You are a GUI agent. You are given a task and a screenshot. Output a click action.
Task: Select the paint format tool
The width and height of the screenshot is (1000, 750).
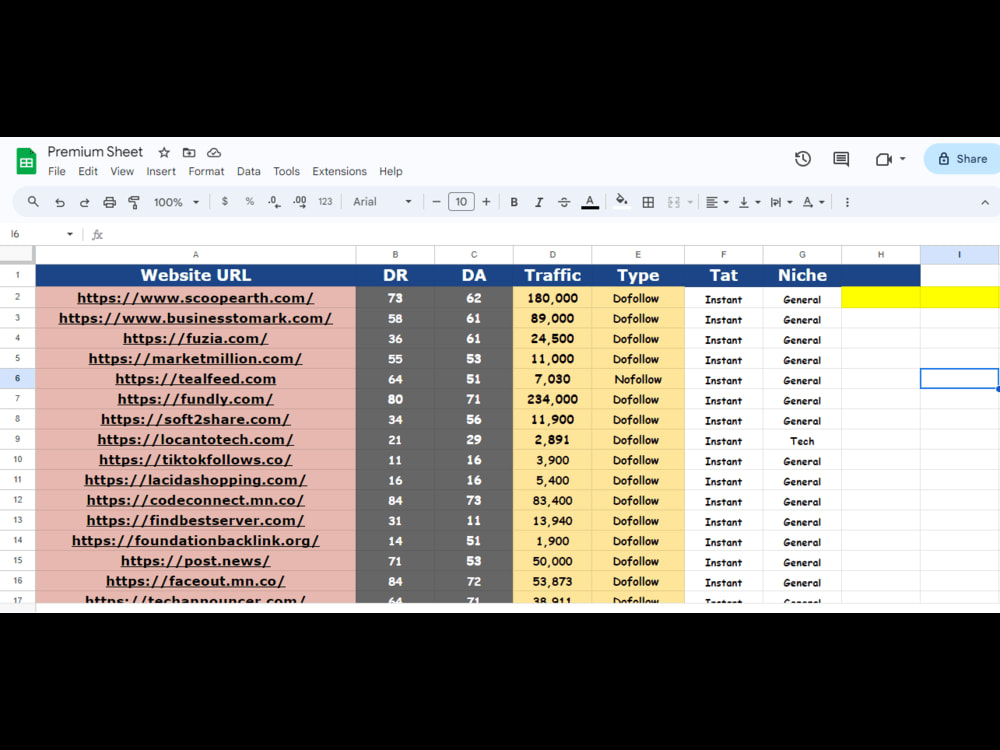(x=134, y=202)
